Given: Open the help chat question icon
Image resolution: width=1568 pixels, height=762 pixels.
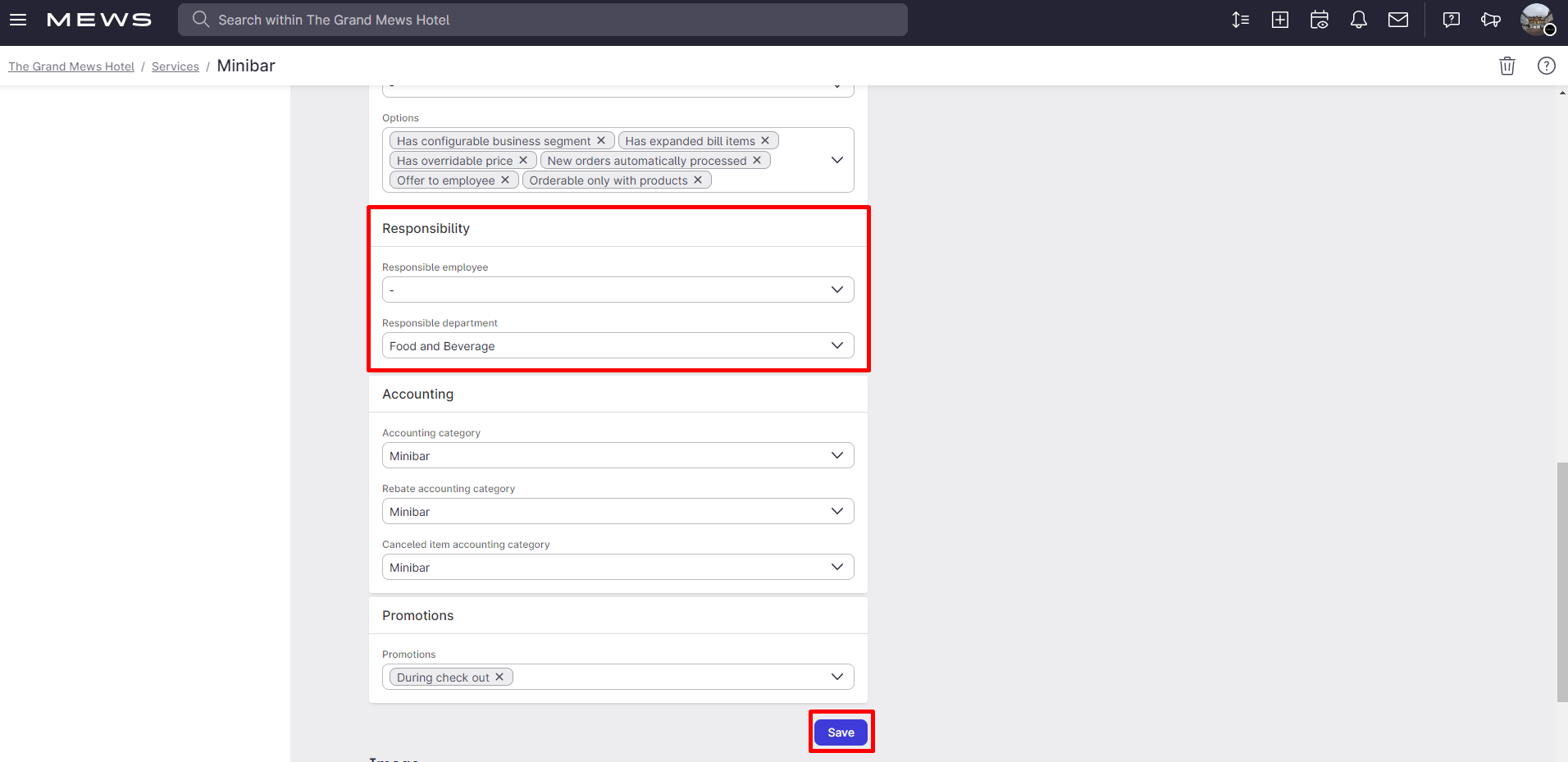Looking at the screenshot, I should coord(1451,20).
